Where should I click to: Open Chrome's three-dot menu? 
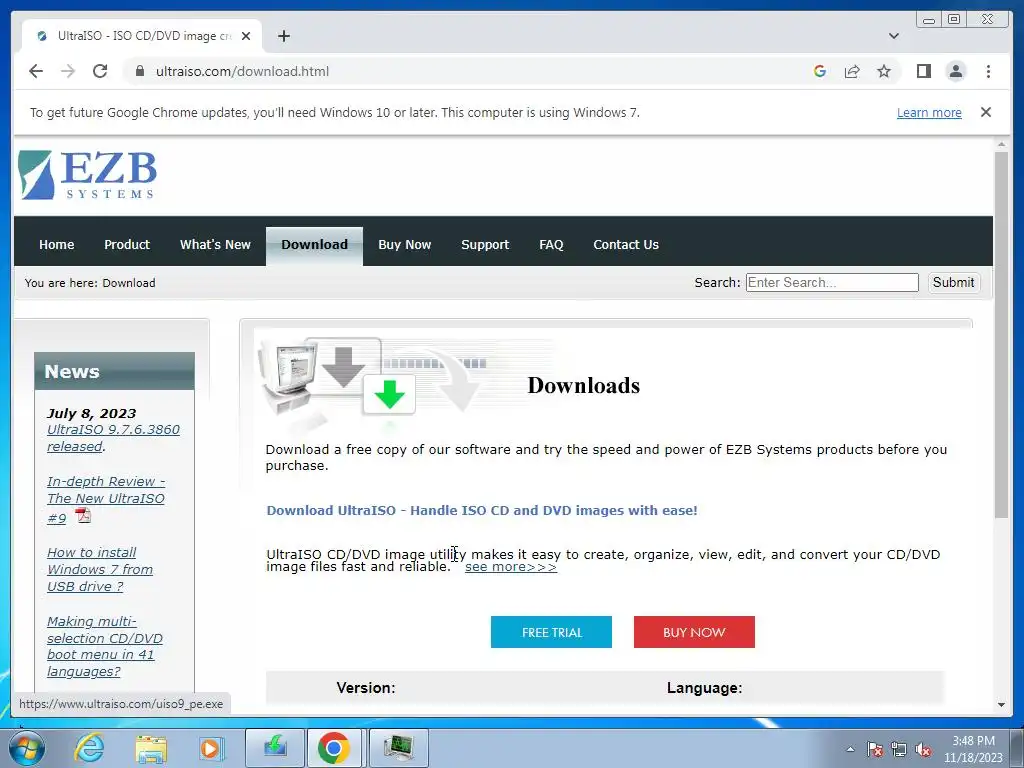tap(988, 71)
